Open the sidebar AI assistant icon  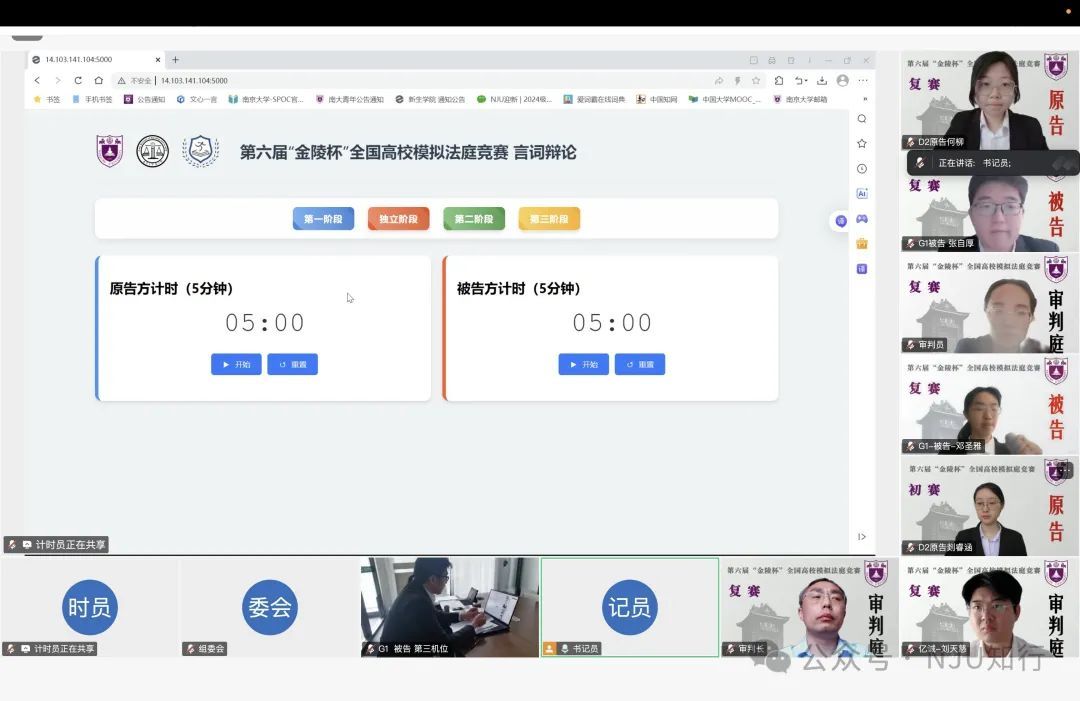862,193
